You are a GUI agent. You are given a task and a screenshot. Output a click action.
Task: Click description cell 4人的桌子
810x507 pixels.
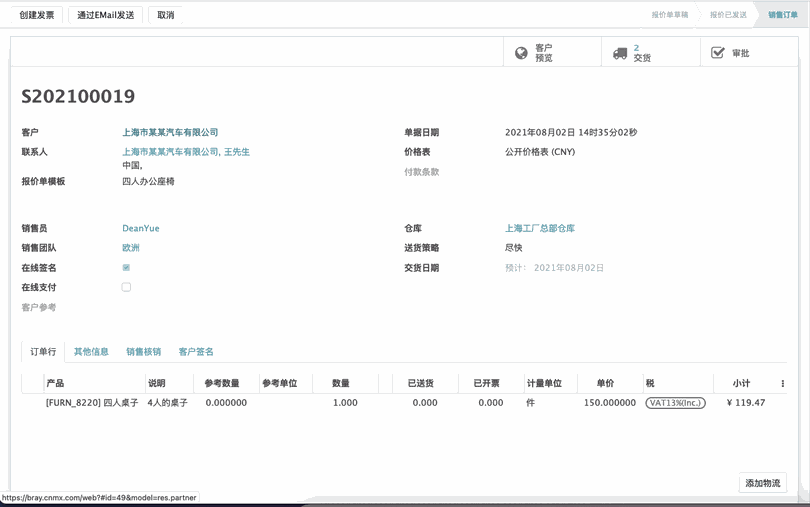coord(167,403)
